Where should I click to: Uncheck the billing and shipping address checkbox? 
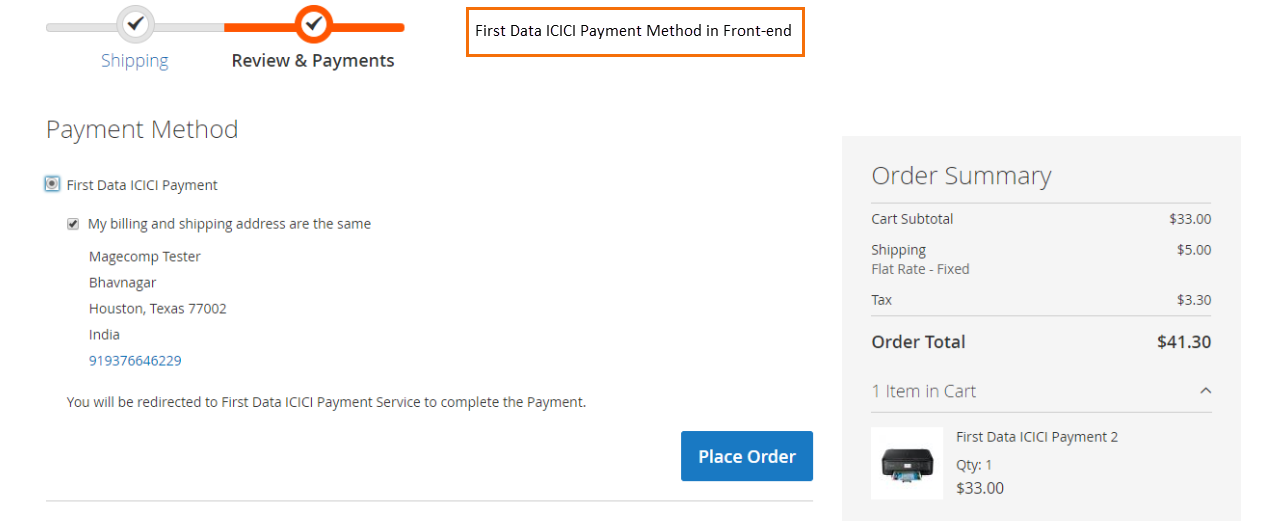click(x=73, y=224)
